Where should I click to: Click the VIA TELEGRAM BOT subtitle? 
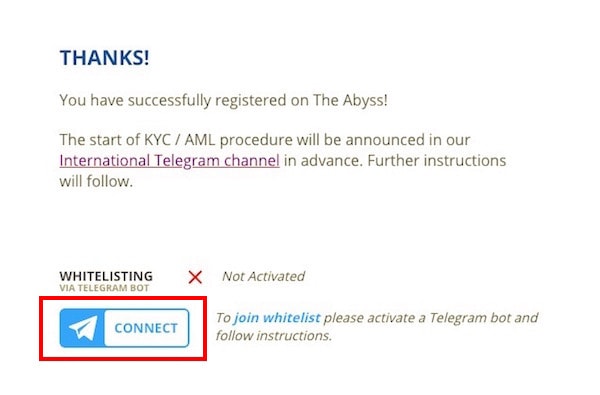pyautogui.click(x=104, y=288)
